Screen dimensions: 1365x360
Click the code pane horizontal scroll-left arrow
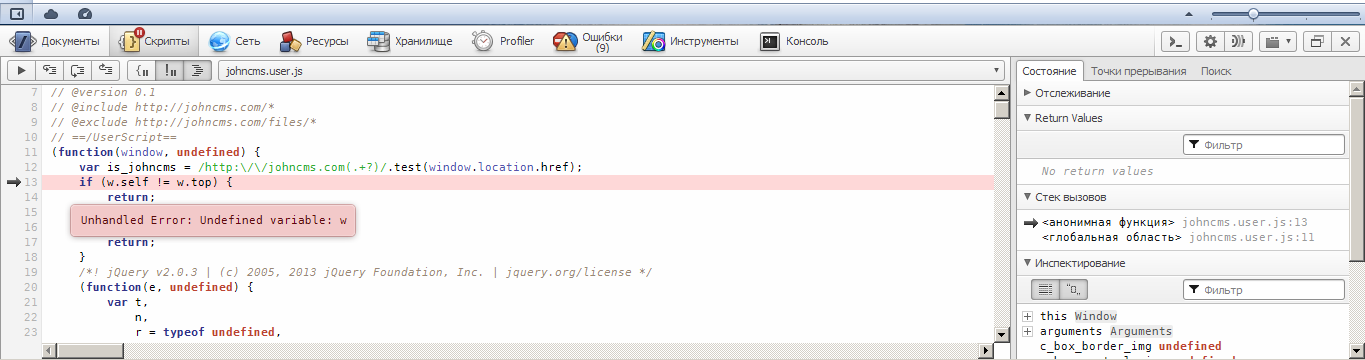click(x=50, y=351)
